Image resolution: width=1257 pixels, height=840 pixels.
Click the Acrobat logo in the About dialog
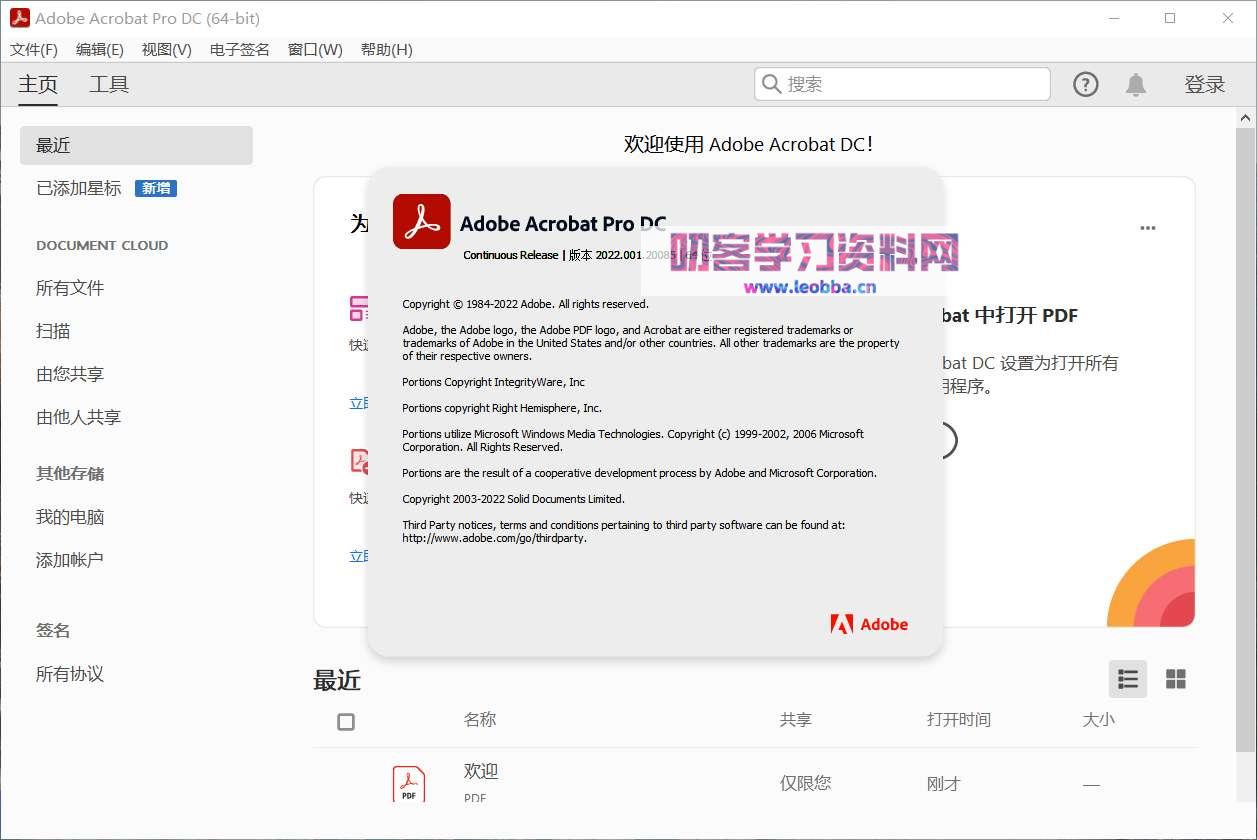[421, 222]
